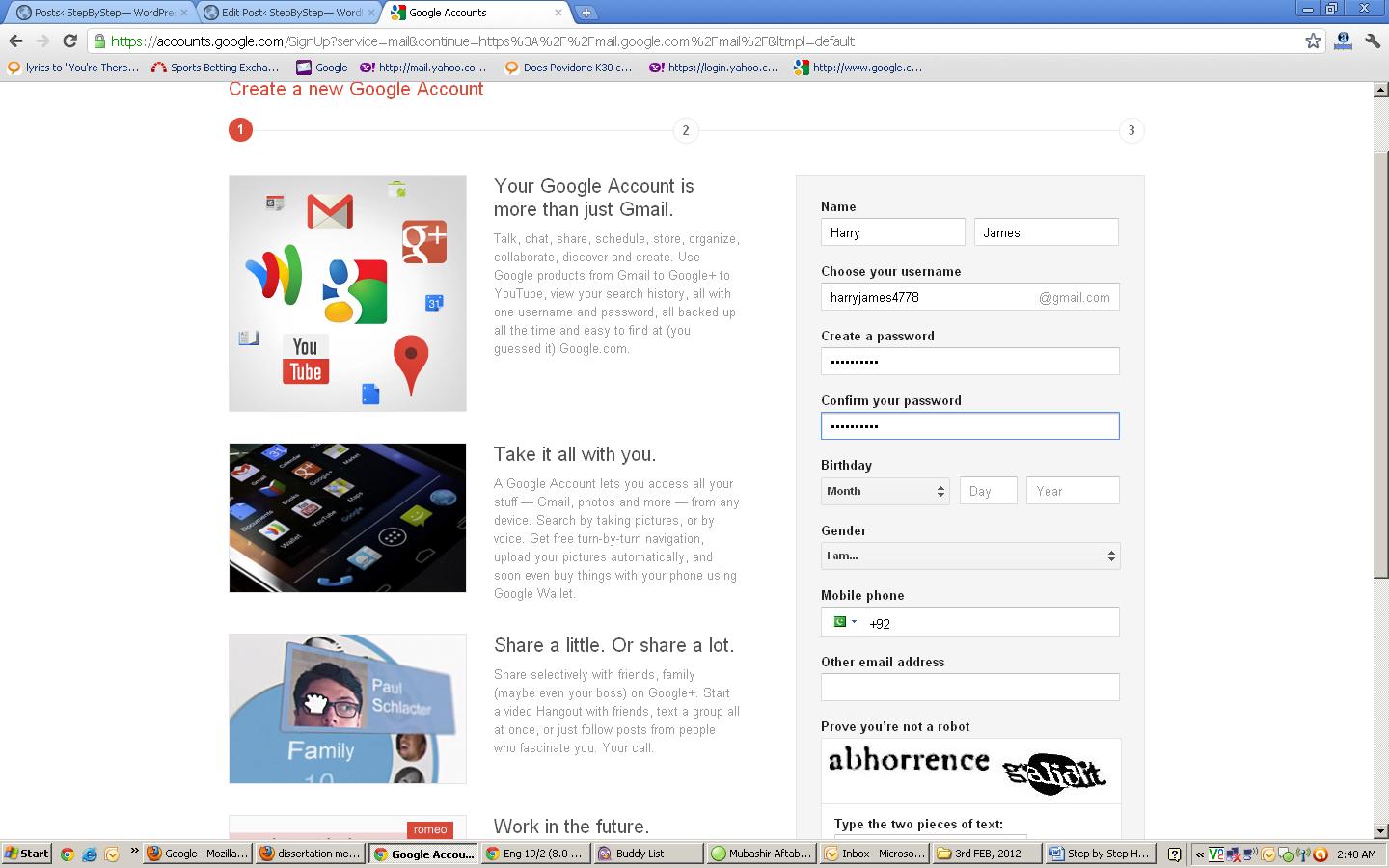Open the Does Povidone K30 bookmark
Image resolution: width=1389 pixels, height=868 pixels.
[569, 68]
